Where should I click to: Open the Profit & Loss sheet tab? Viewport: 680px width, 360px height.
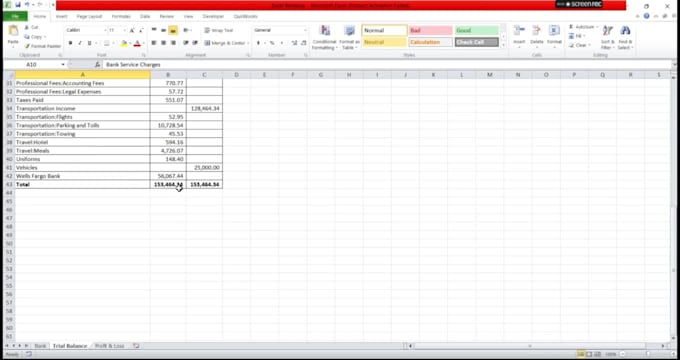point(110,346)
